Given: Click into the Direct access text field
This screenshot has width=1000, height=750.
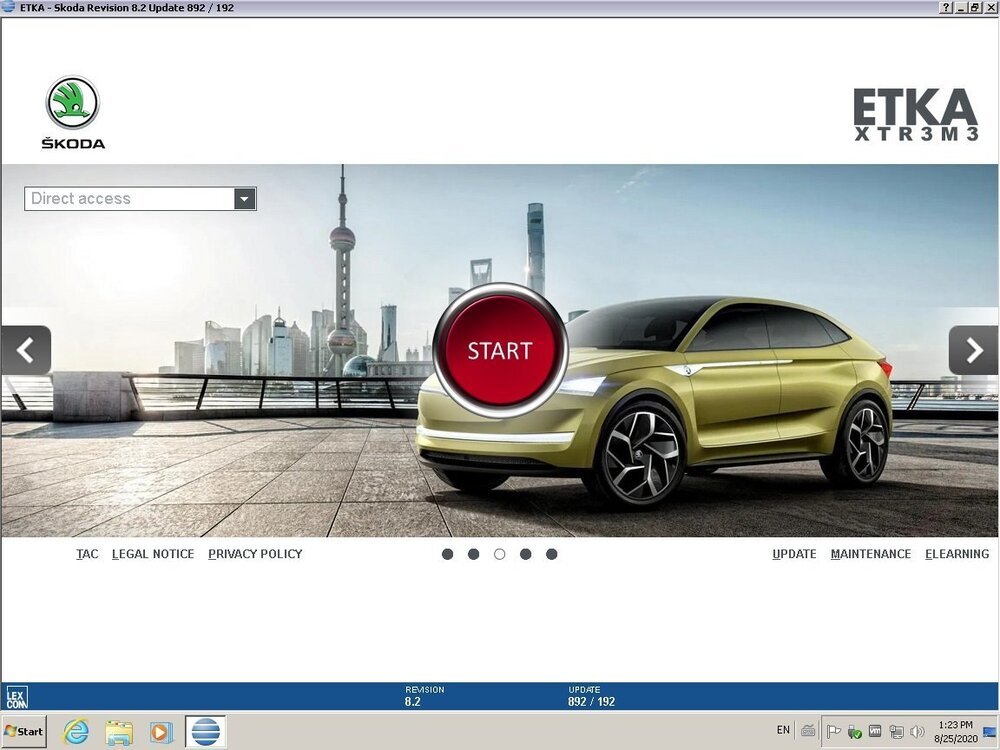Looking at the screenshot, I should [x=130, y=199].
